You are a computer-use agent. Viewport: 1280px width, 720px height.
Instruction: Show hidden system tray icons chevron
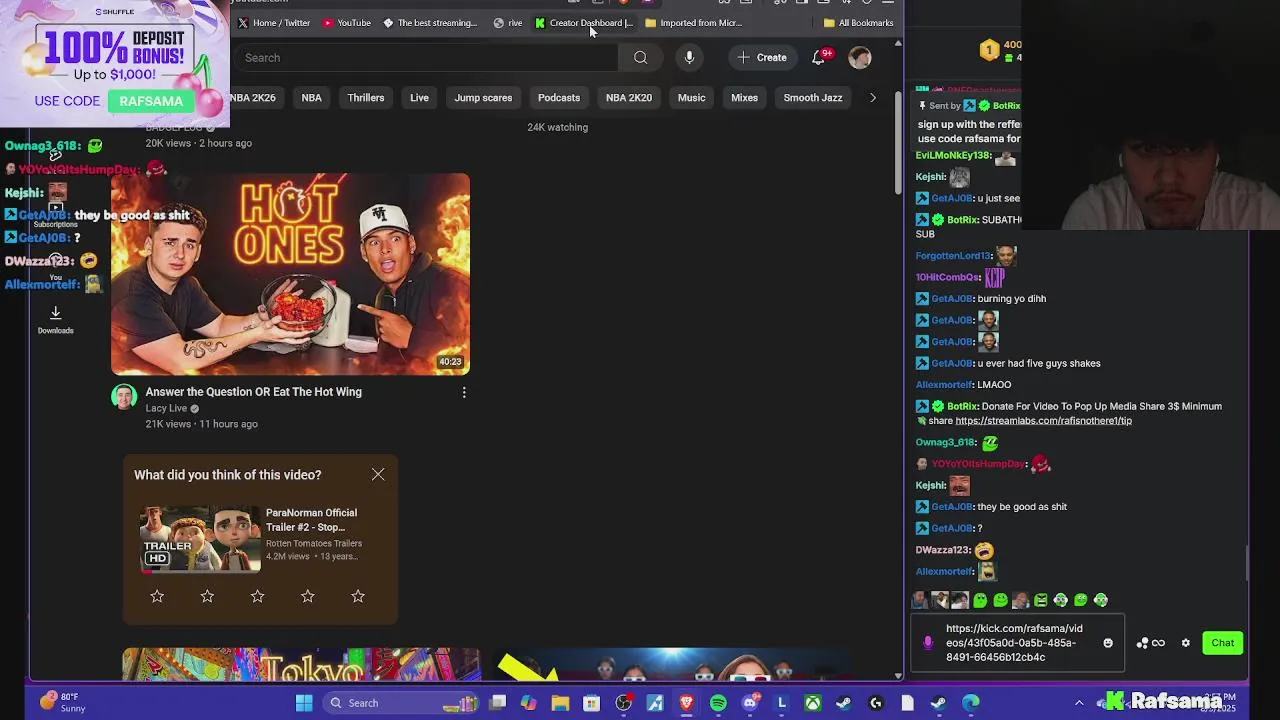[x=1079, y=703]
